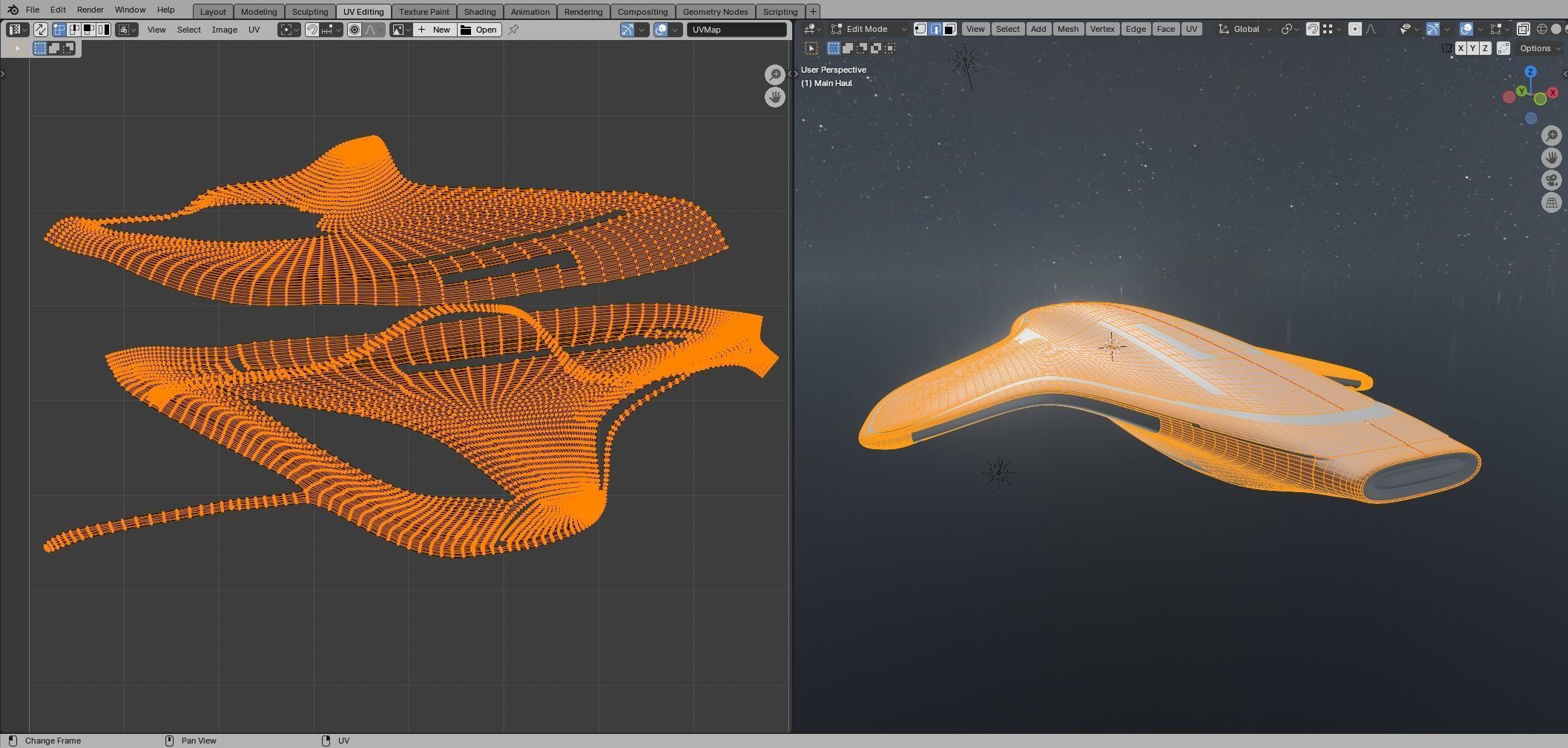Set 3D viewport select mode to extend
The image size is (1568, 748).
[x=848, y=48]
